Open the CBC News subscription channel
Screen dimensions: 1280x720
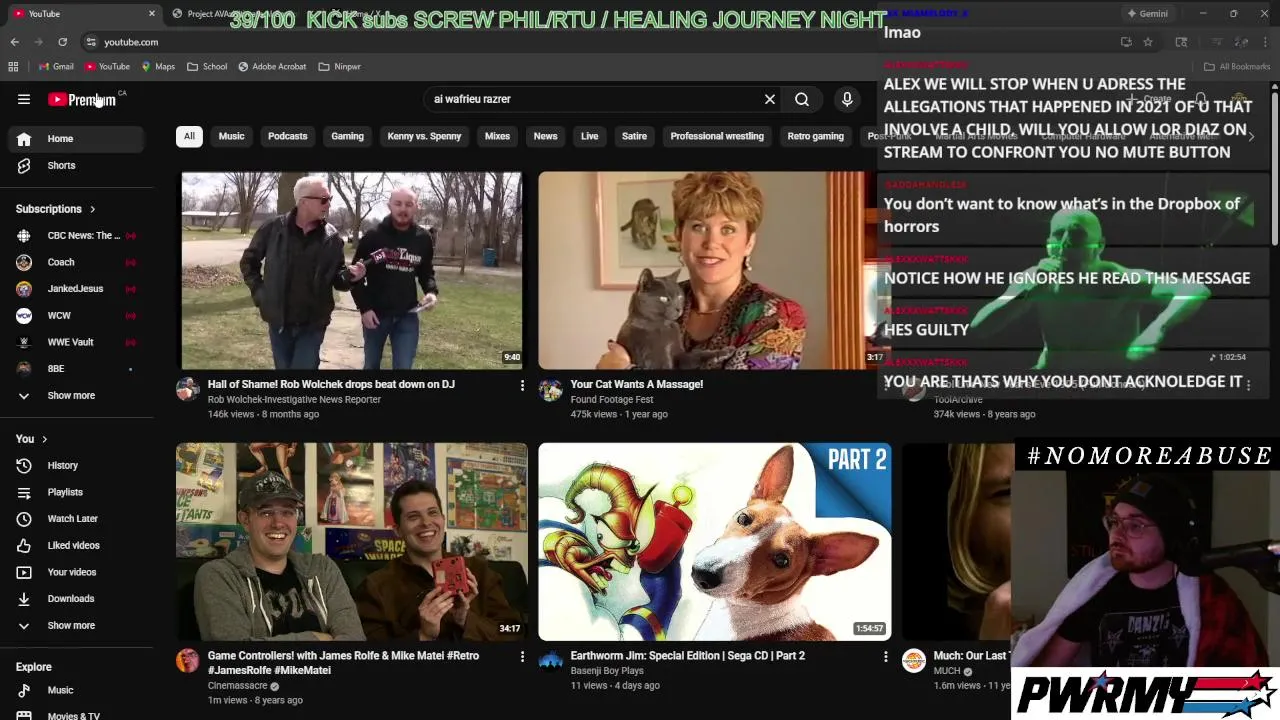(x=76, y=236)
